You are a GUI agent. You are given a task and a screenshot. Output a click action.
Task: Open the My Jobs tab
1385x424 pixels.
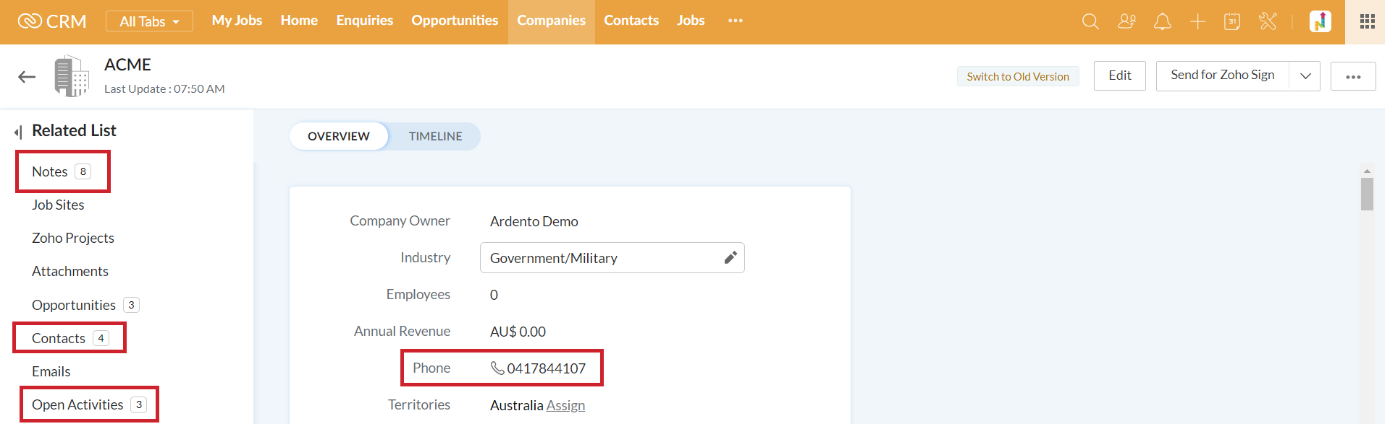(237, 20)
